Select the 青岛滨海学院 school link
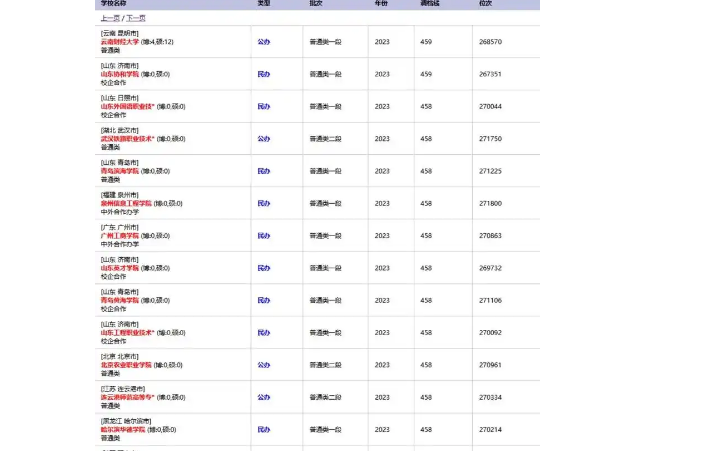 click(x=120, y=171)
